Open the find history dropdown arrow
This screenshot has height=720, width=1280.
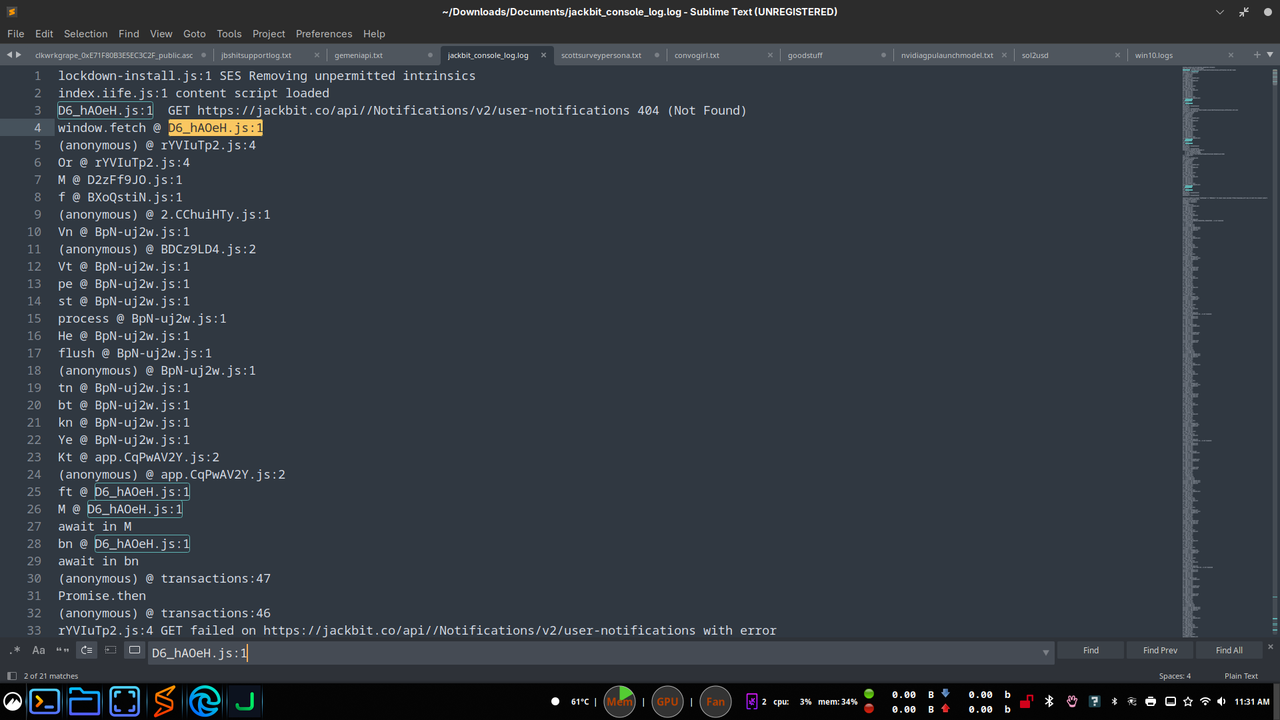1046,653
